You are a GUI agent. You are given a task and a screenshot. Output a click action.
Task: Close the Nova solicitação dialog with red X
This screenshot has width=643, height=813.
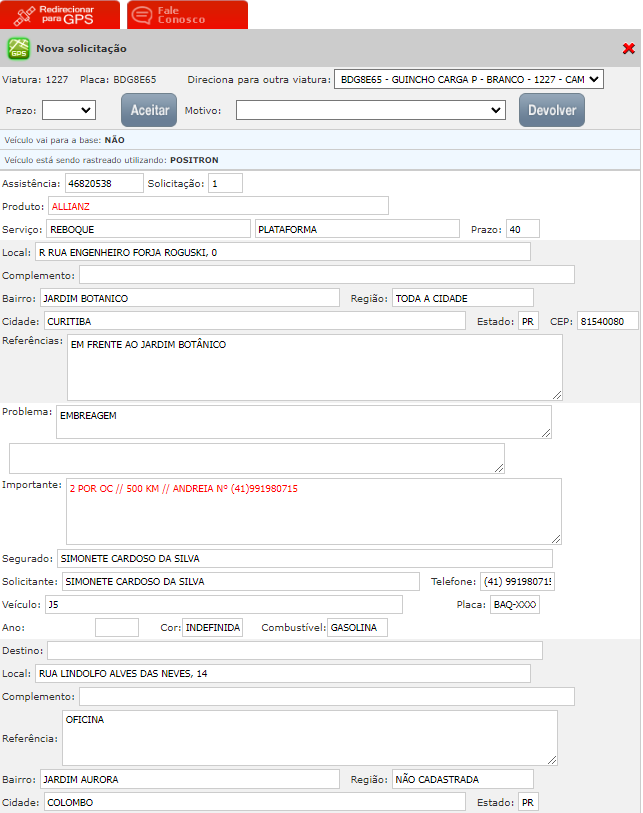click(628, 48)
